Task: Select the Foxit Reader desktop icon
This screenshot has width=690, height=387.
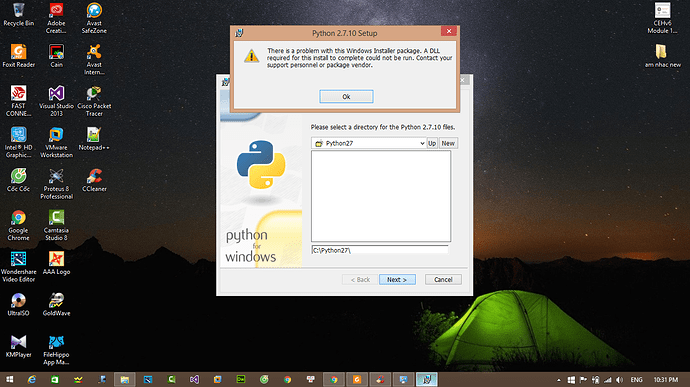Action: (x=18, y=56)
